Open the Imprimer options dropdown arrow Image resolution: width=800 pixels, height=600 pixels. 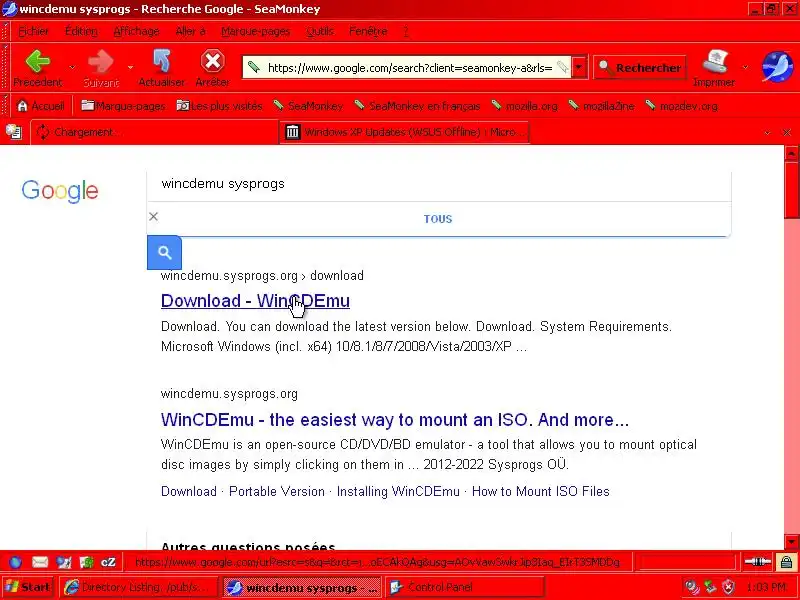pyautogui.click(x=745, y=67)
